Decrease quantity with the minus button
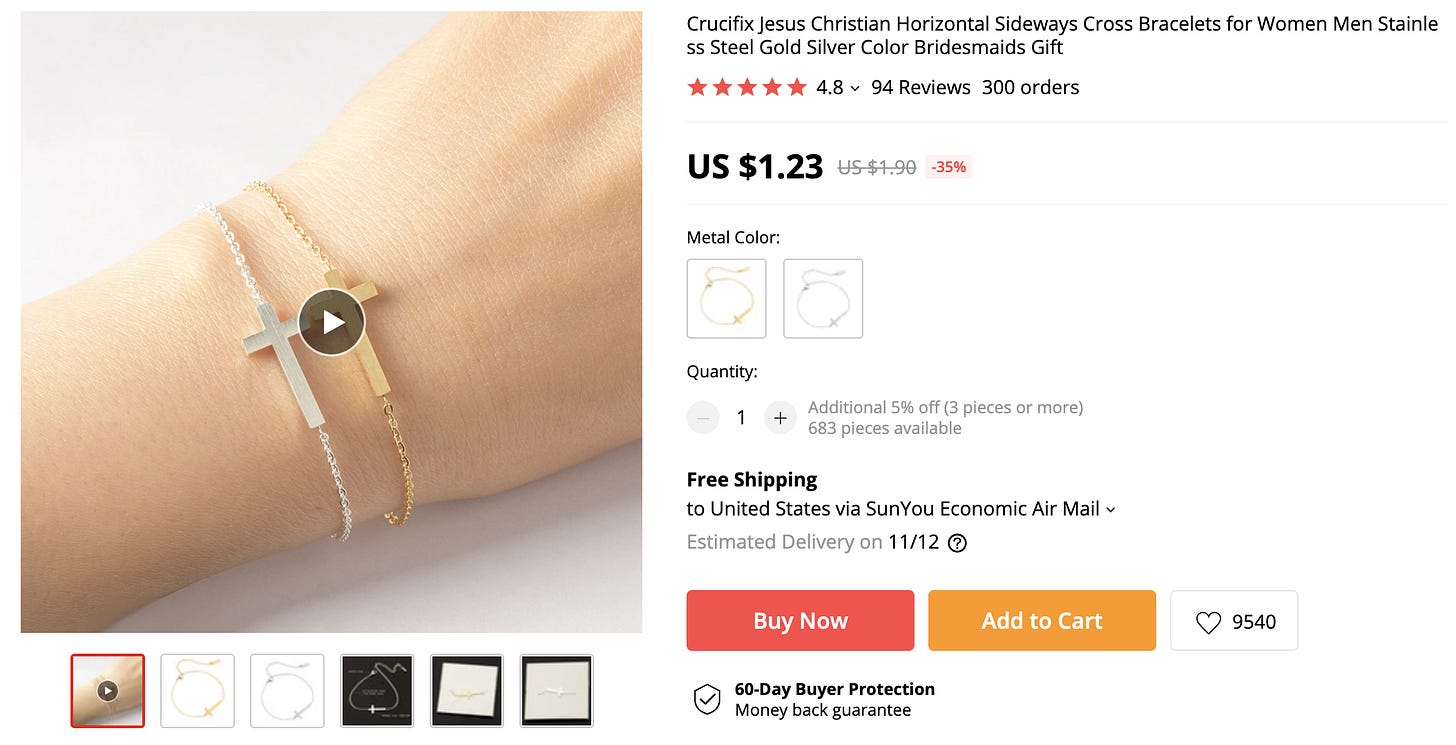Viewport: 1456px width, 745px height. [x=703, y=418]
